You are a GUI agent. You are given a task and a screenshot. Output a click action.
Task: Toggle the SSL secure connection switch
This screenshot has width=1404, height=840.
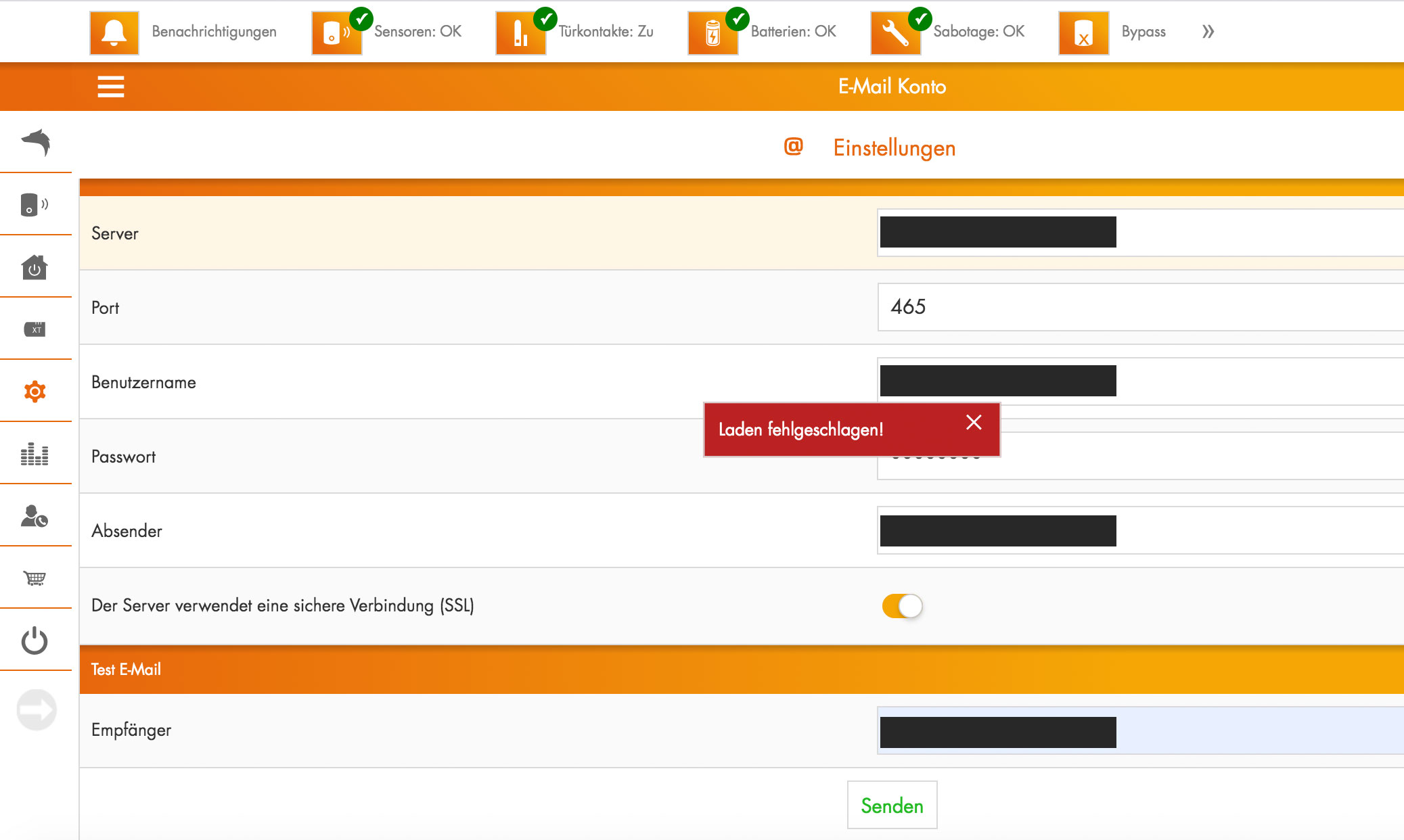click(x=902, y=606)
